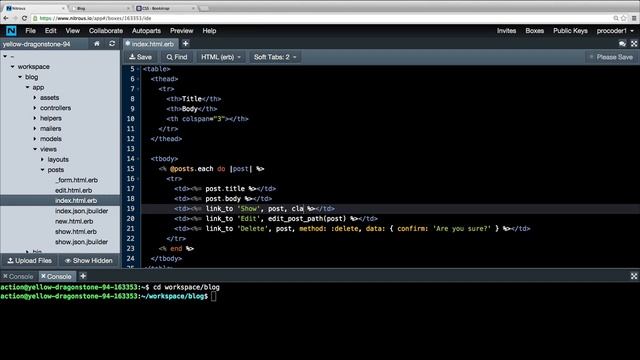Collapse the app folder
The image size is (640, 360).
click(x=27, y=87)
